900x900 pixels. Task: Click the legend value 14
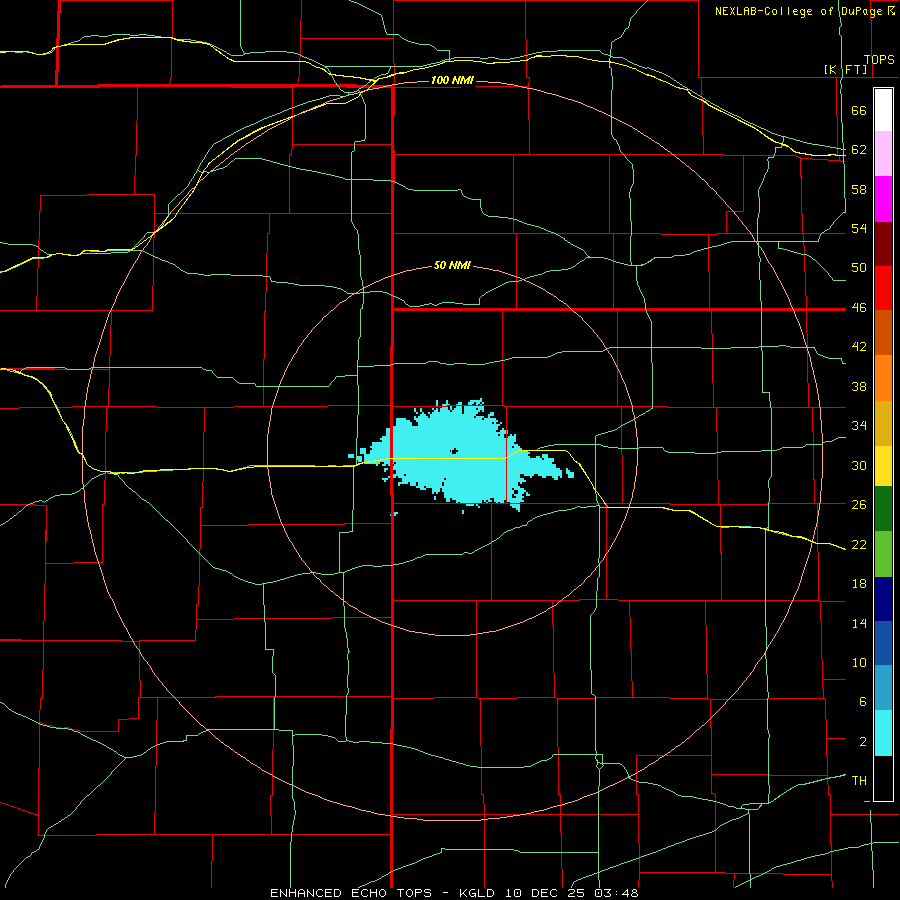(x=859, y=623)
